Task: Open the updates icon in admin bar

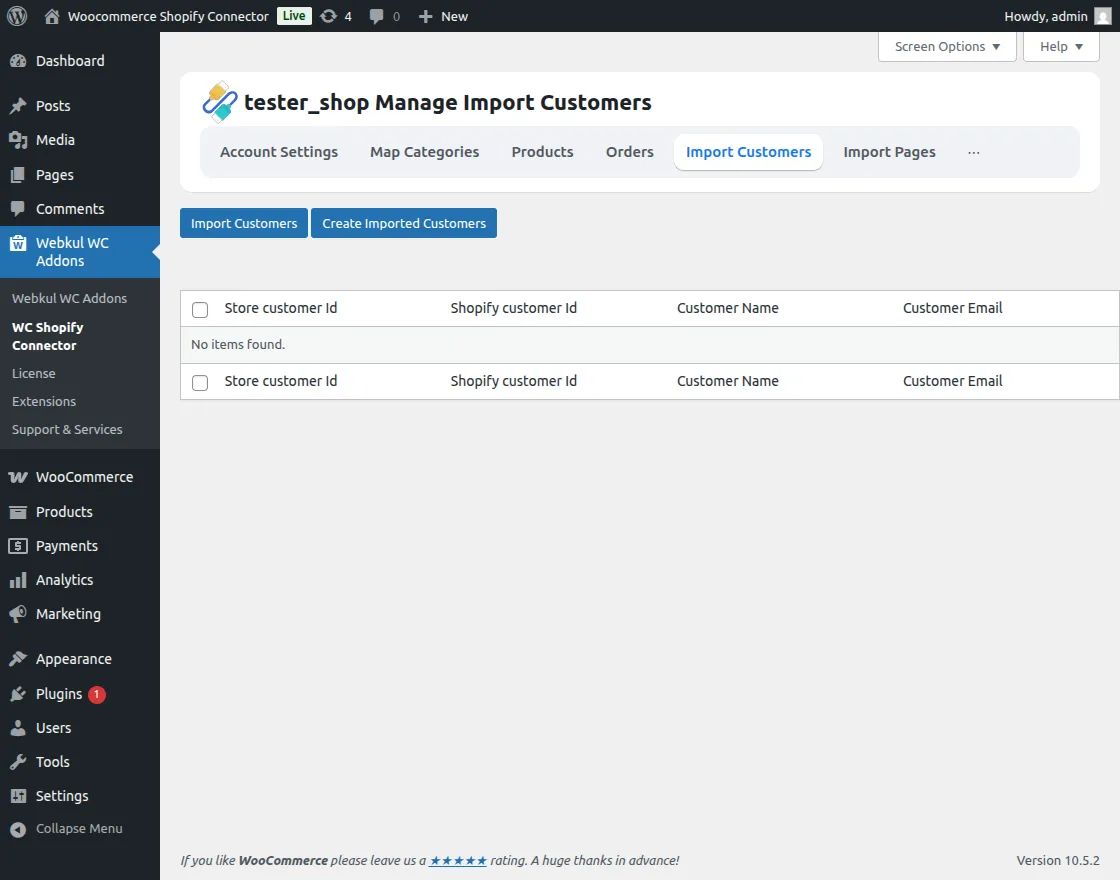Action: (329, 16)
